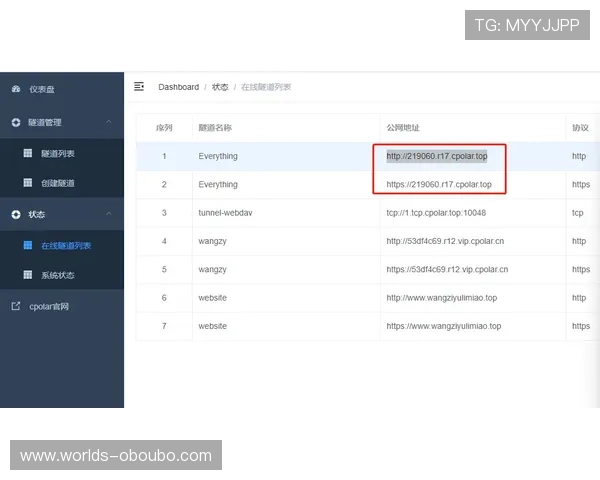Open https://219060.r17.cpolar.top address
600x480 pixels.
(x=439, y=185)
